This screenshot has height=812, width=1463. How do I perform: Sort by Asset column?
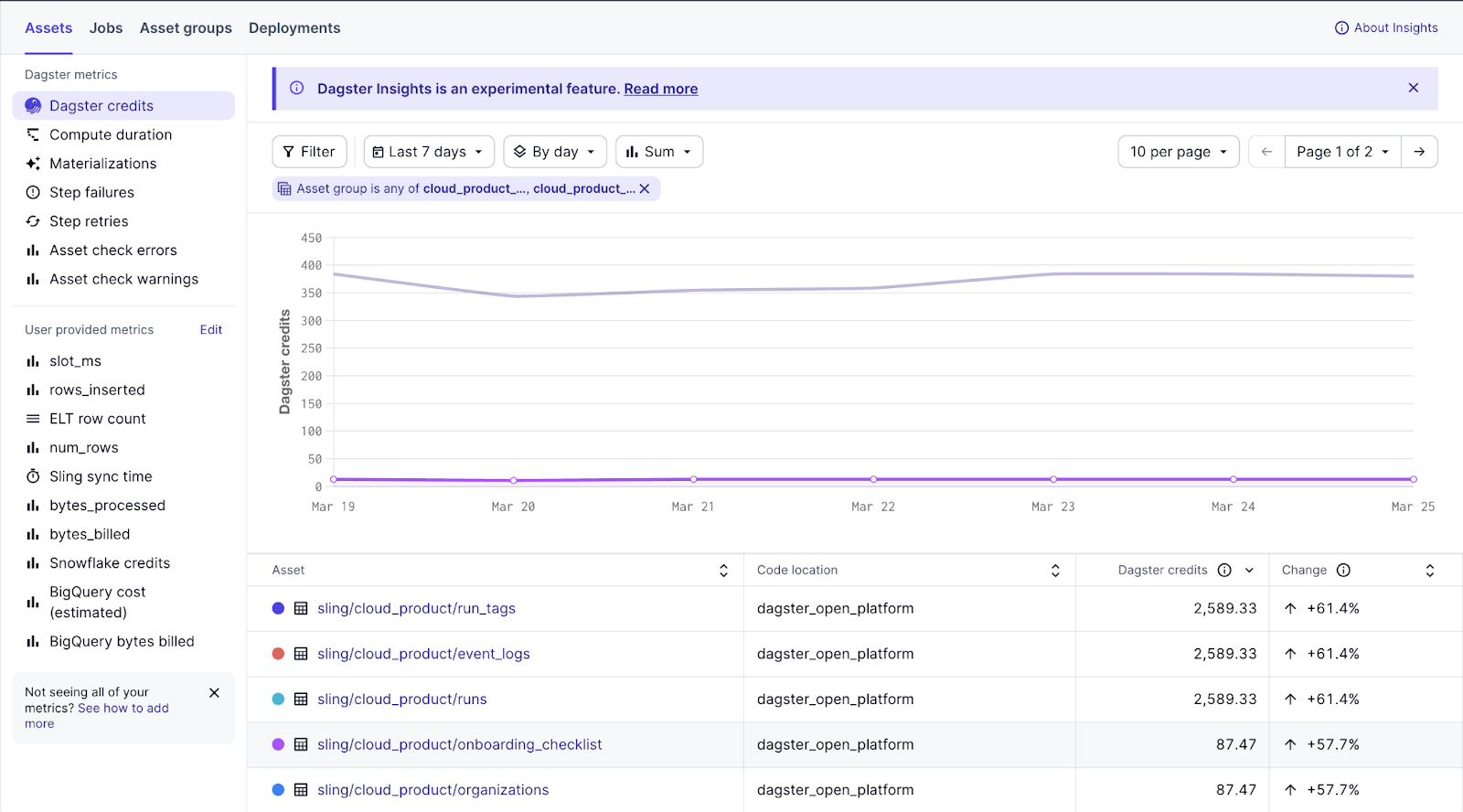pyautogui.click(x=723, y=571)
